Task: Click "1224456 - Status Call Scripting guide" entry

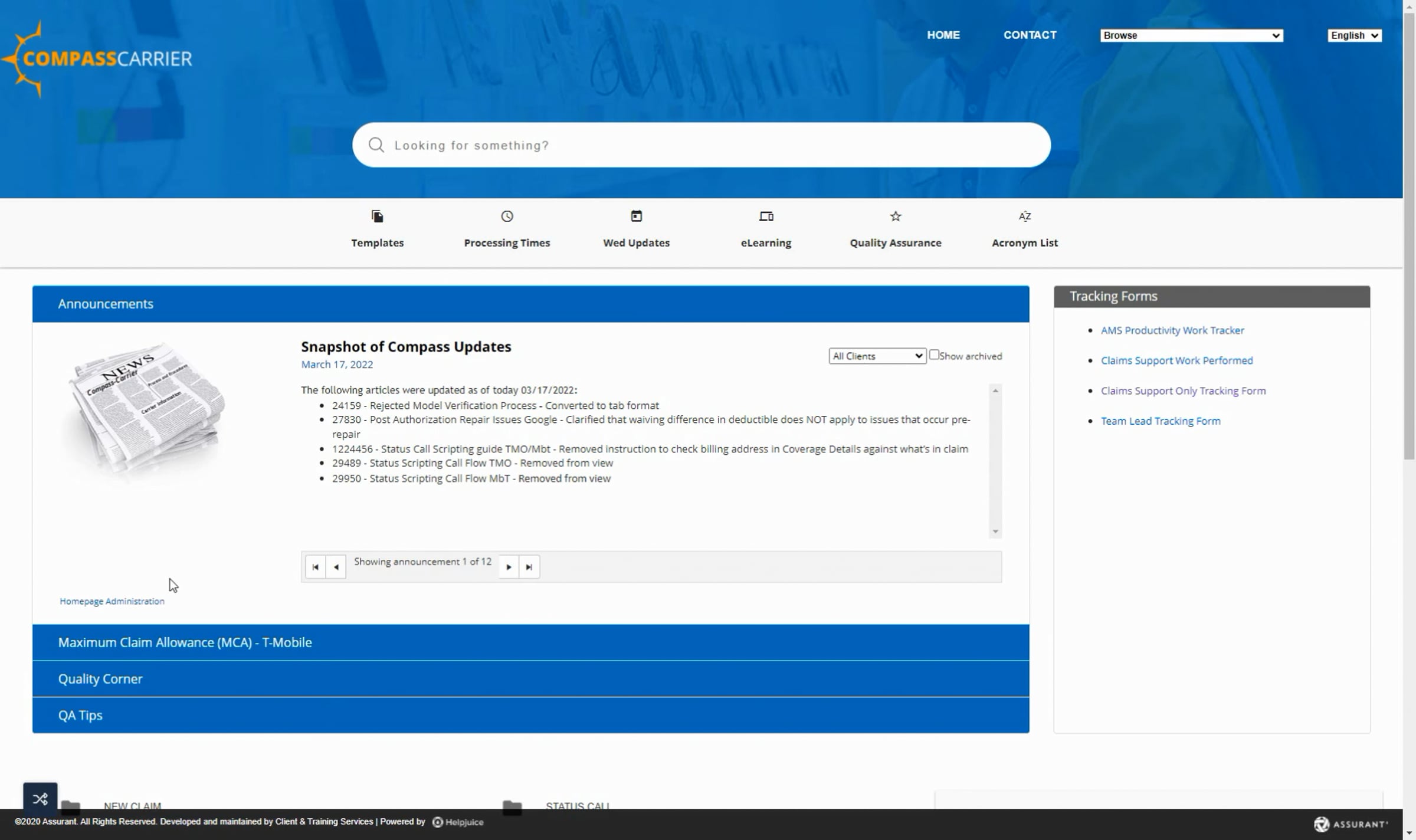Action: click(650, 449)
